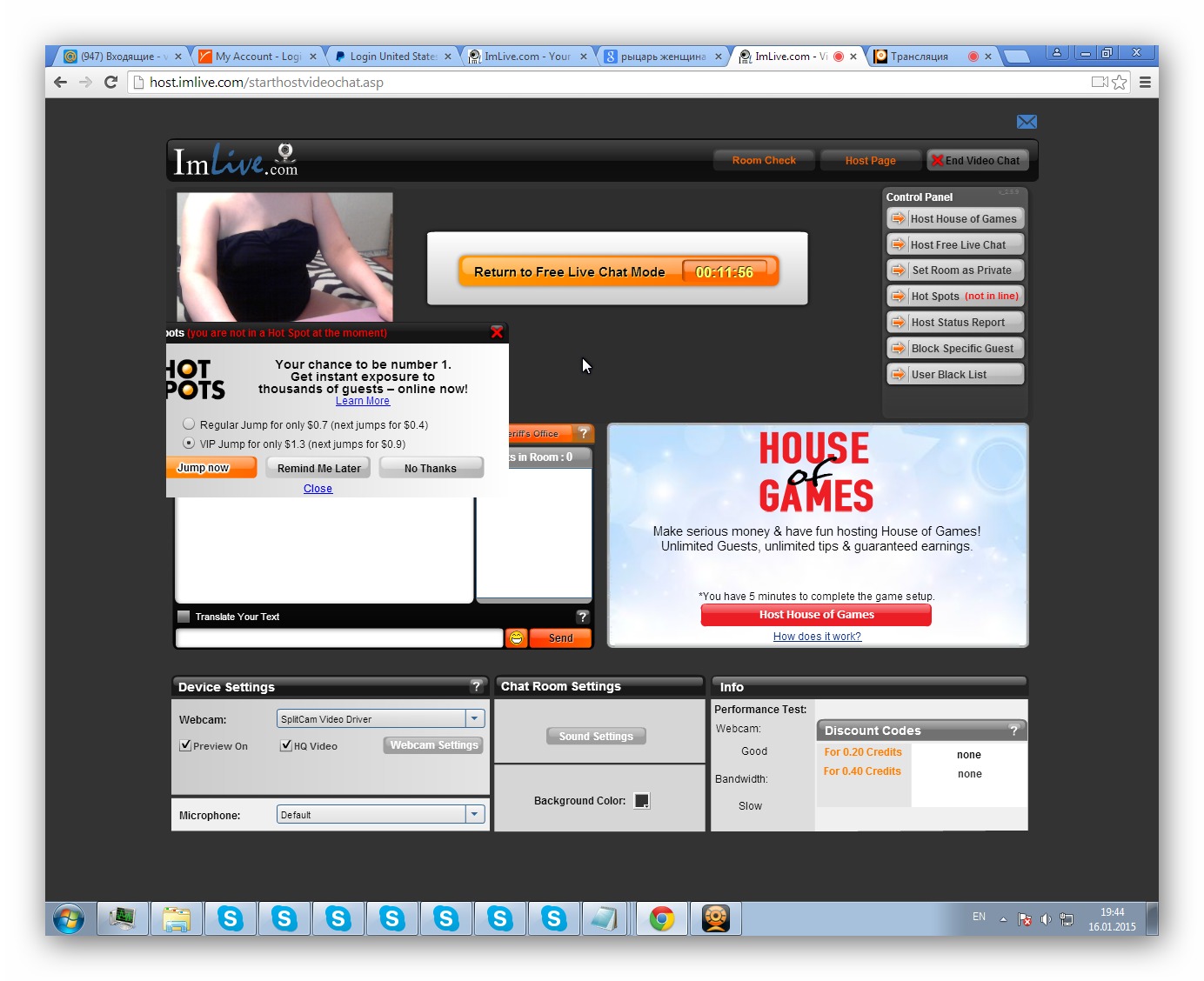Viewport: 1204px width, 981px height.
Task: Click volume speaker icon in tray
Action: click(x=1046, y=919)
